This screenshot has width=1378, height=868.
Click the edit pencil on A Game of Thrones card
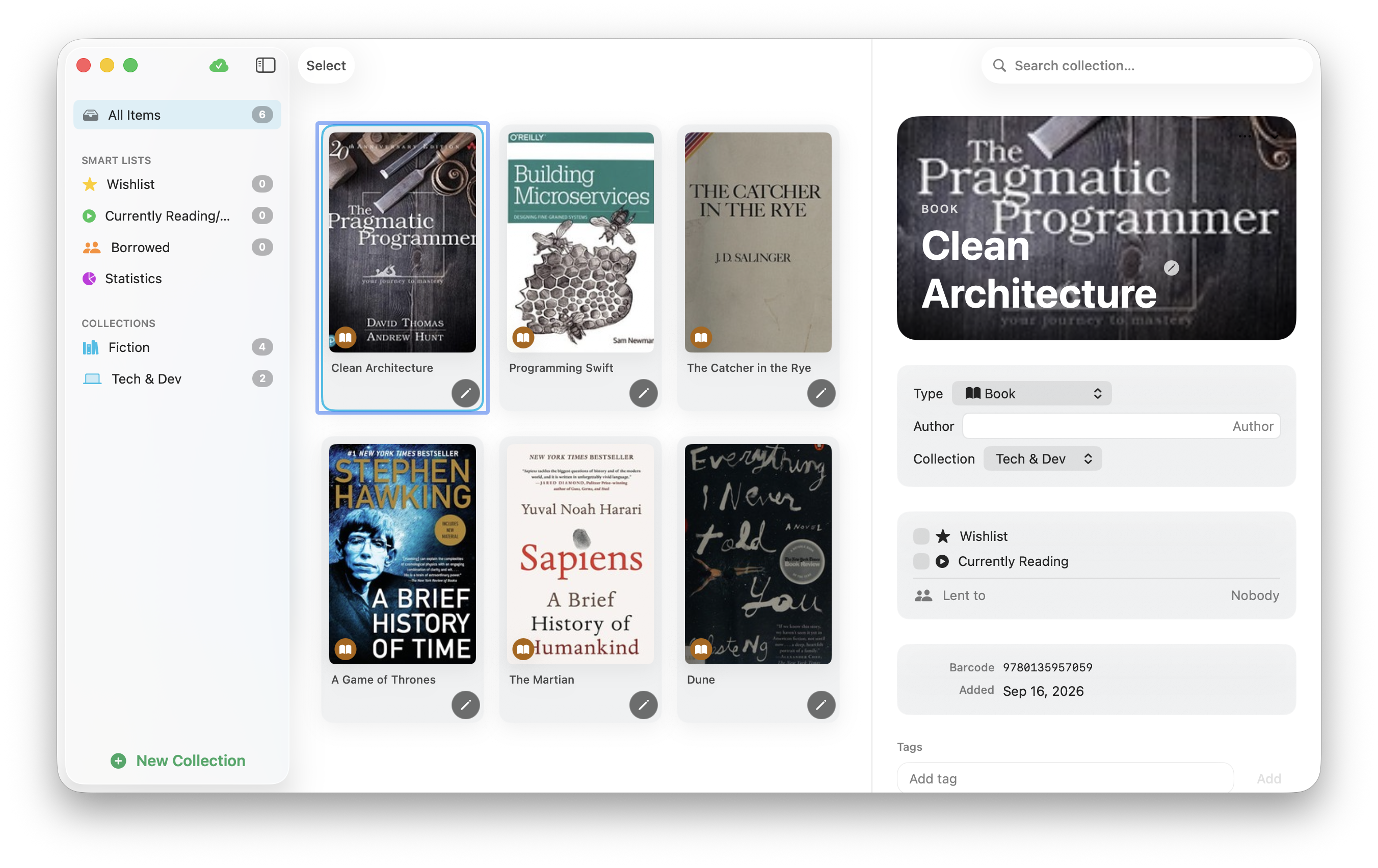pos(465,704)
